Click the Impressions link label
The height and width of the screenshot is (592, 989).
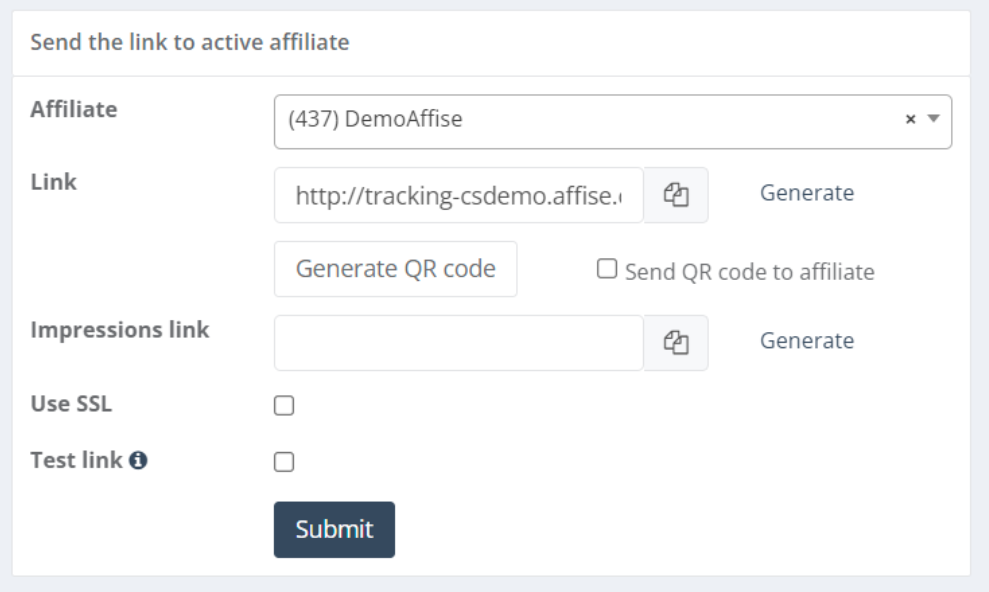120,330
